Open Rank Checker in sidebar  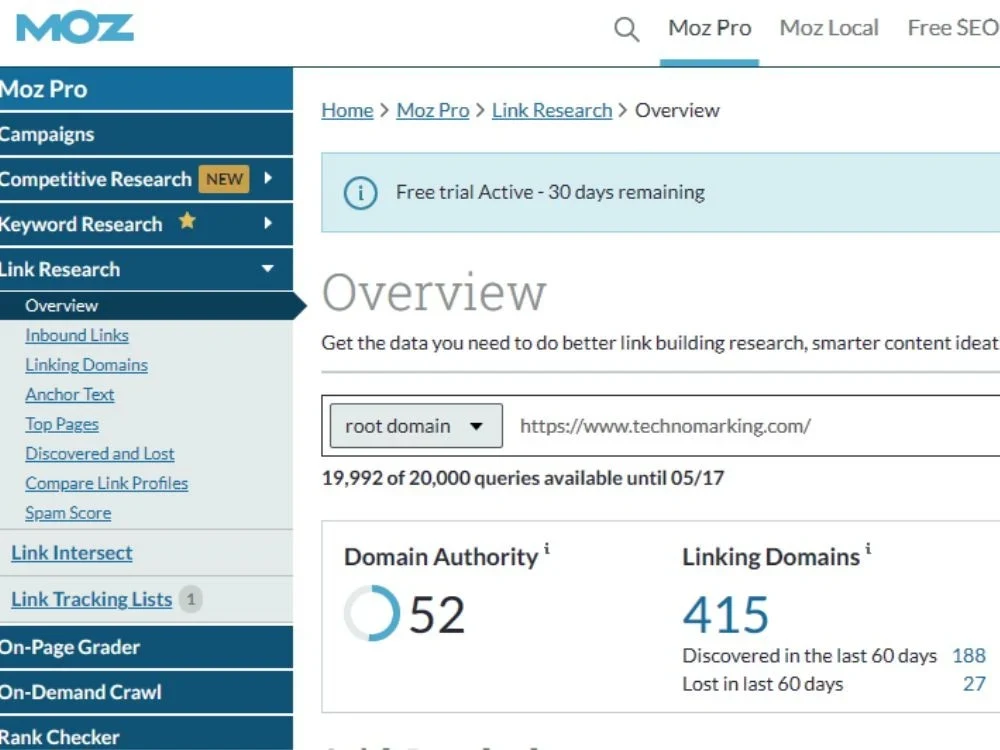(146, 733)
